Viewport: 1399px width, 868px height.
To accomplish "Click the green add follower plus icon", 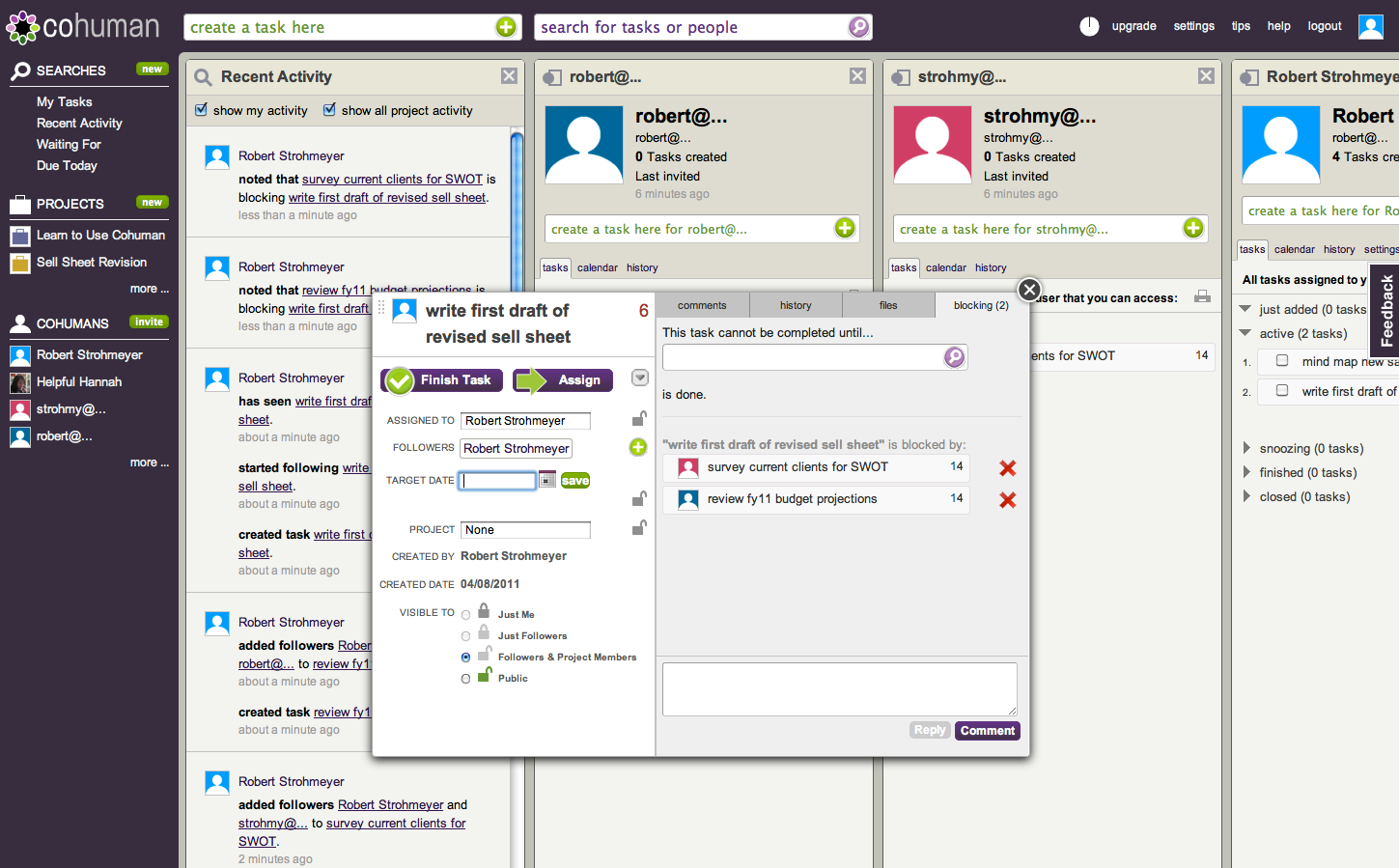I will point(638,447).
